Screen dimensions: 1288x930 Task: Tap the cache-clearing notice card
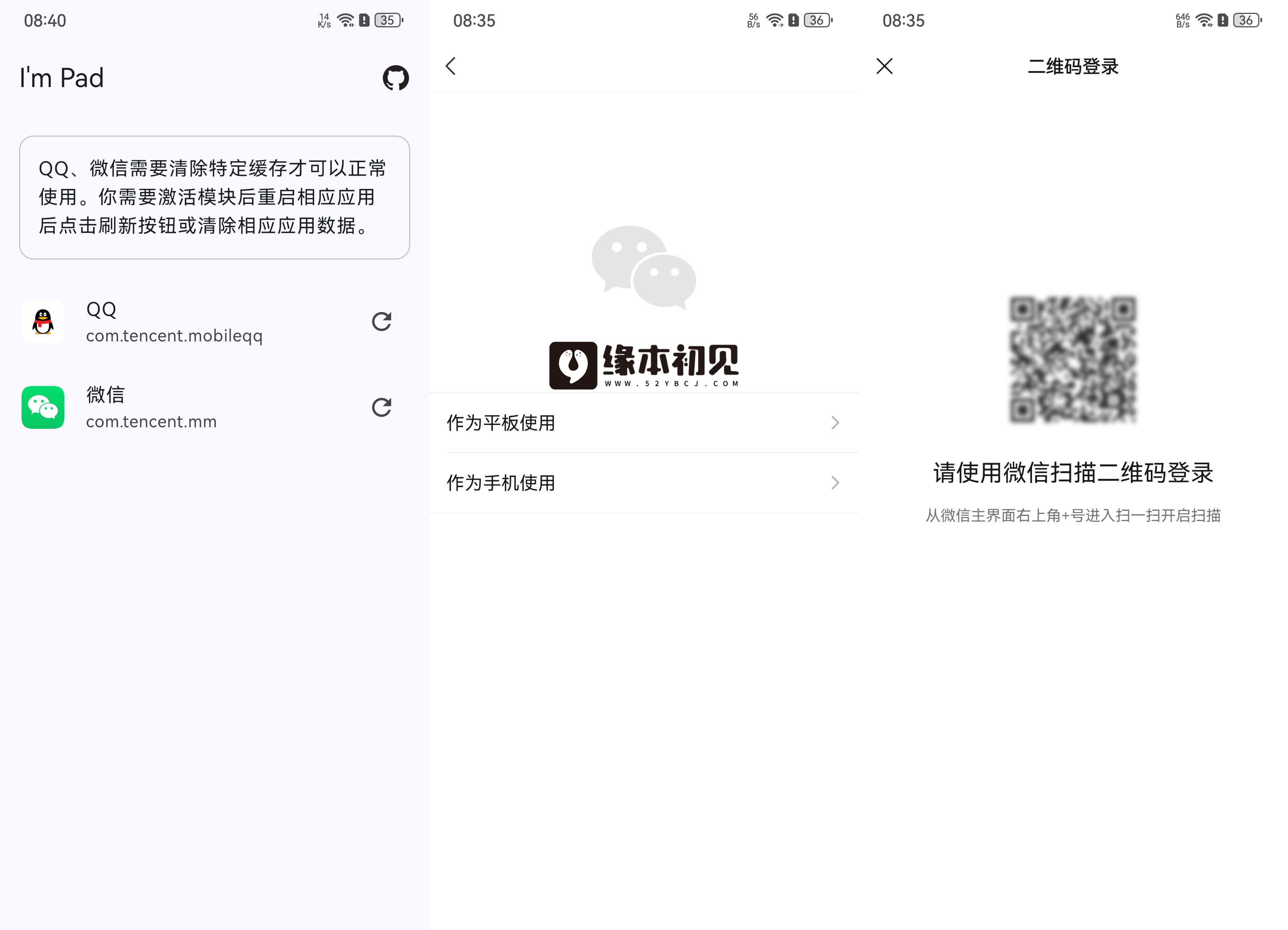[215, 197]
